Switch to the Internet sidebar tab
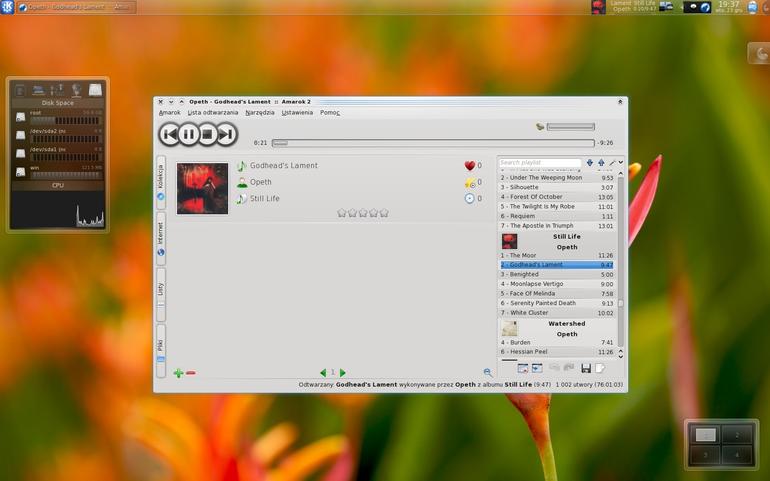The height and width of the screenshot is (481, 770). coord(161,239)
